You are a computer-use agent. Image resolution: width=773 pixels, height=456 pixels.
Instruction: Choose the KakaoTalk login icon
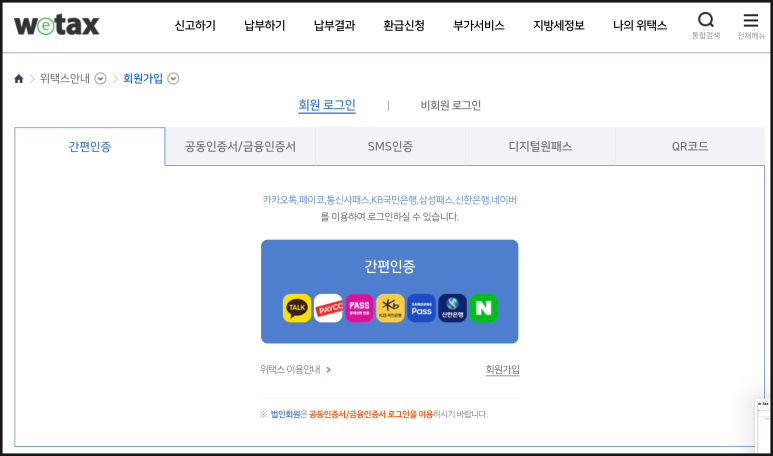click(x=297, y=308)
